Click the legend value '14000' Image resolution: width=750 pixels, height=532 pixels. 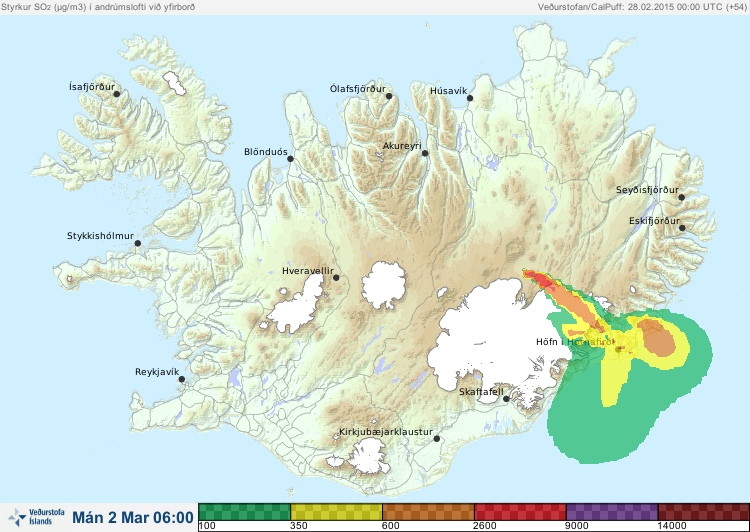[672, 526]
